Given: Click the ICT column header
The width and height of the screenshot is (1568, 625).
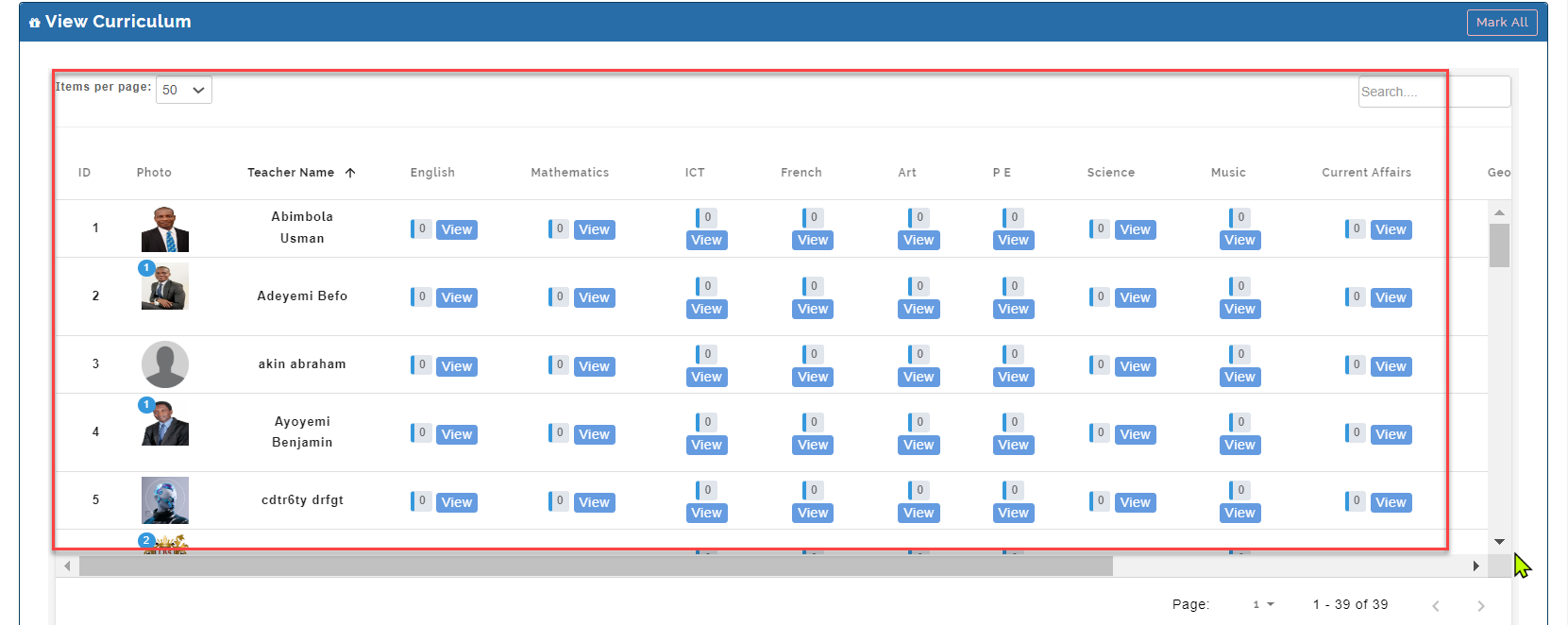Looking at the screenshot, I should click(x=695, y=173).
